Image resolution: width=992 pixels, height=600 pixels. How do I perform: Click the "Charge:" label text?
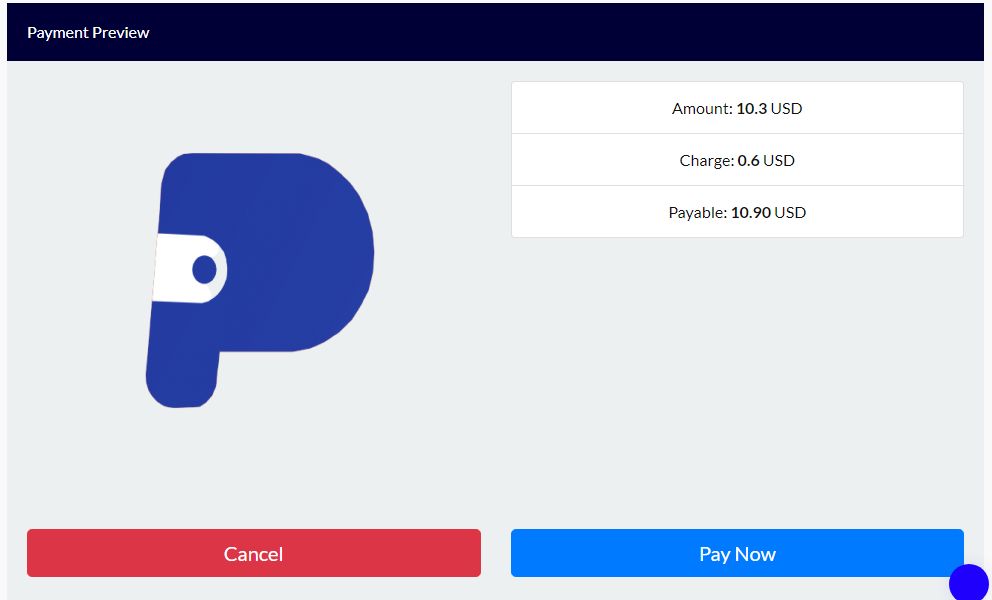pos(707,160)
